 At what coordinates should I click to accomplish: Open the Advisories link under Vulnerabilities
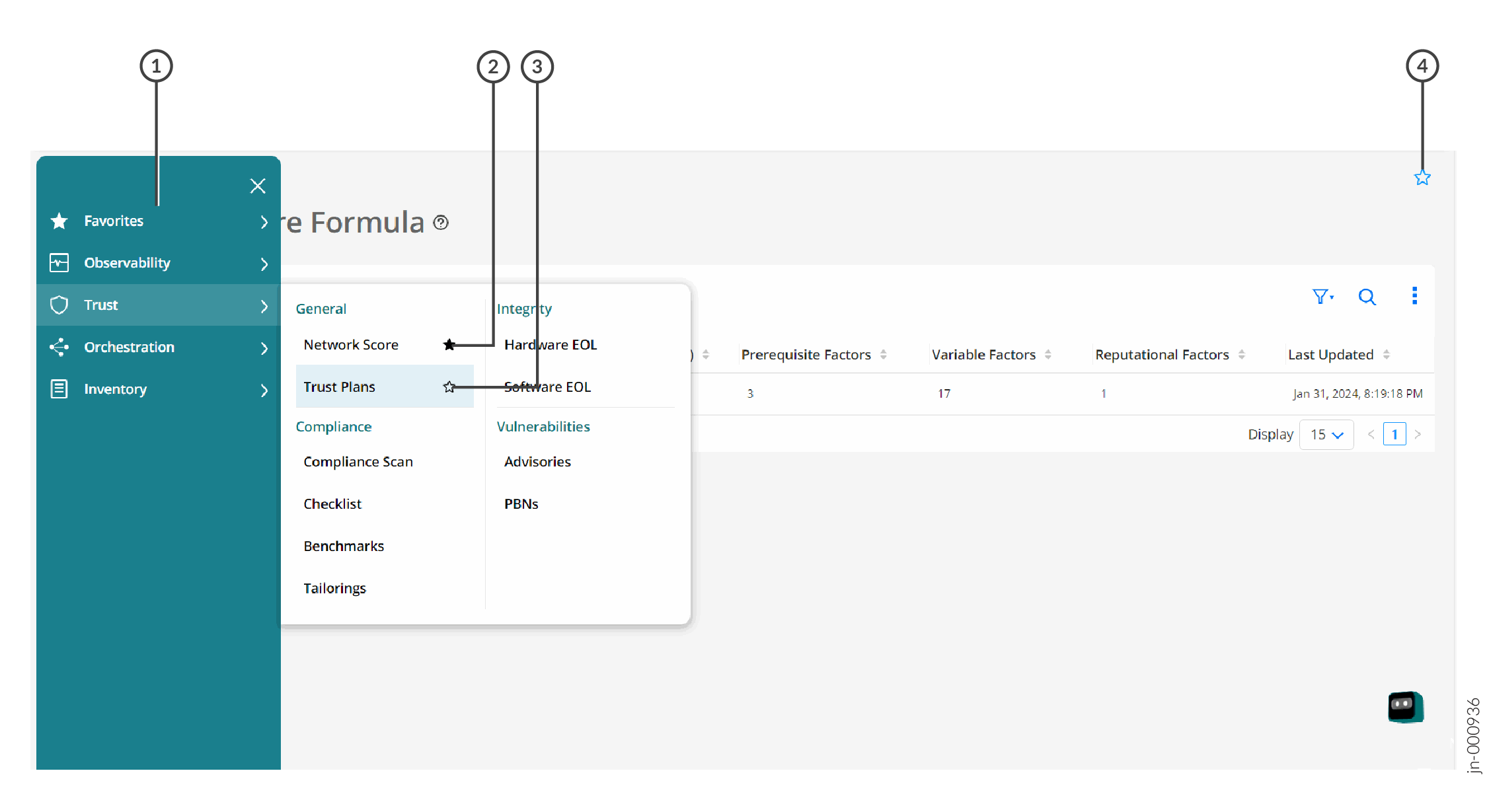(x=537, y=461)
